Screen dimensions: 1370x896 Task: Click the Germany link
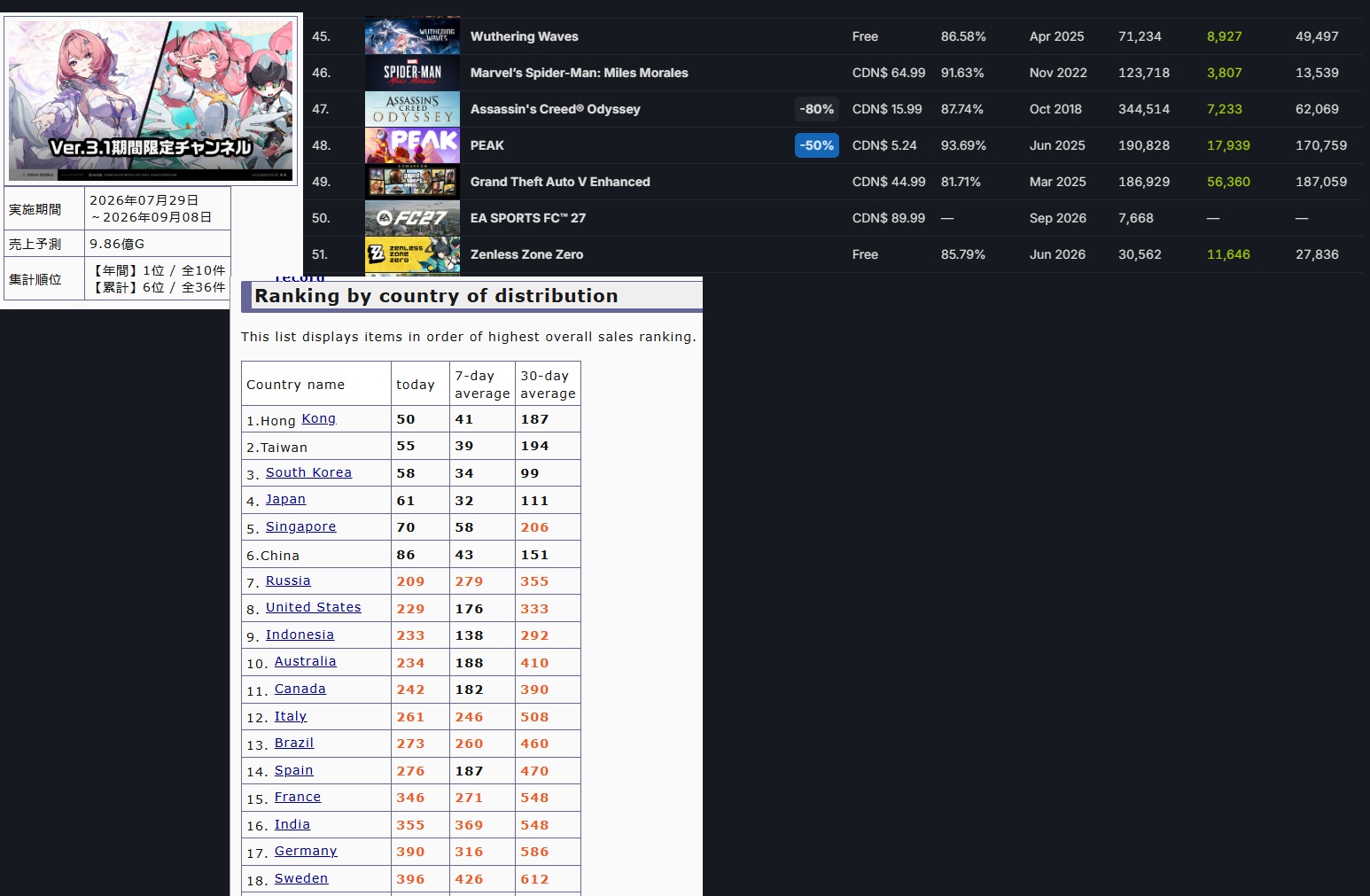click(306, 851)
